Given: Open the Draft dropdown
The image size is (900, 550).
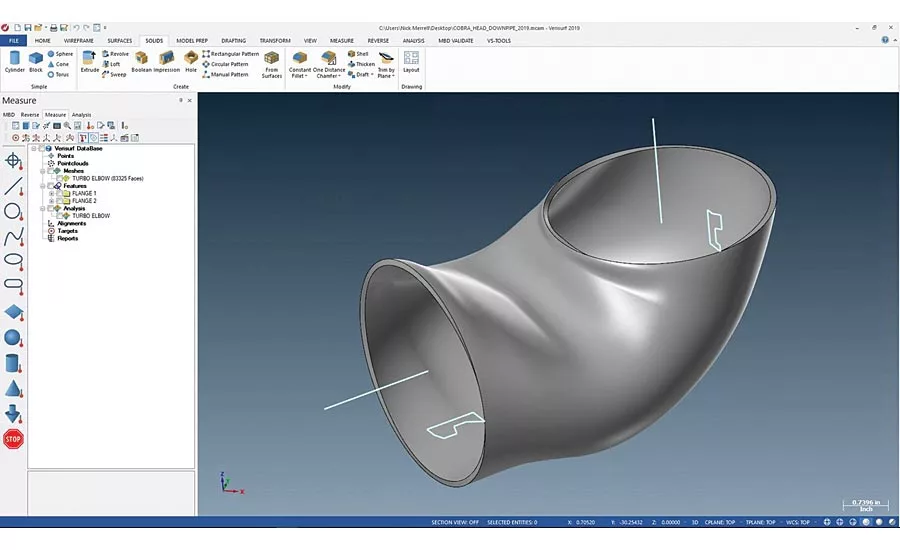Looking at the screenshot, I should tap(361, 75).
